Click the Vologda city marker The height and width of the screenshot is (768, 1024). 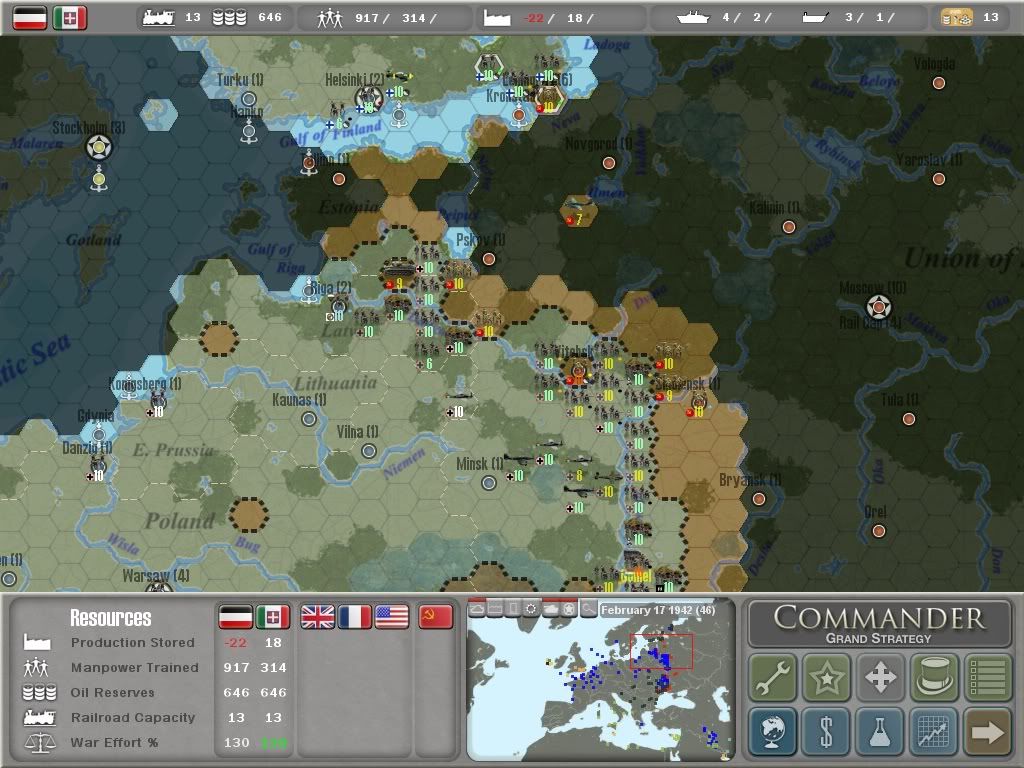coord(938,83)
